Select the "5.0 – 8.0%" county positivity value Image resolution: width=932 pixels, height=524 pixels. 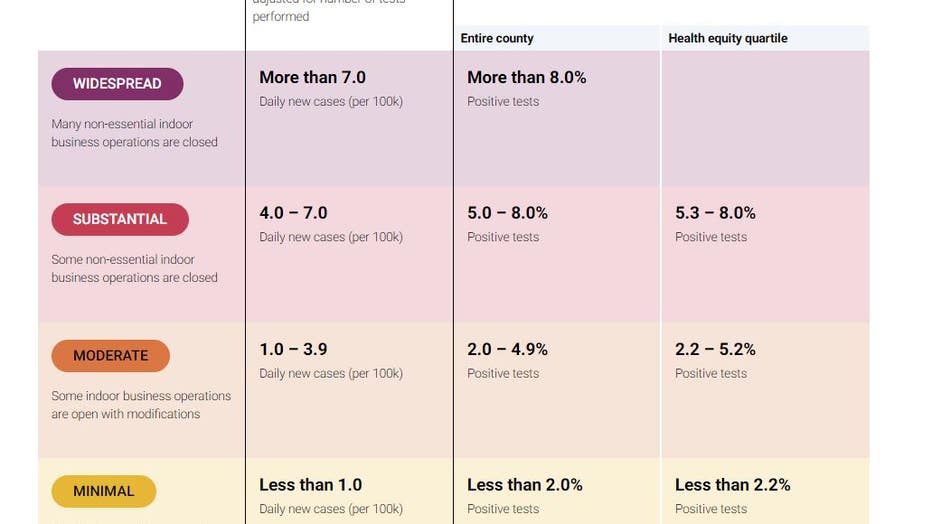click(x=507, y=213)
